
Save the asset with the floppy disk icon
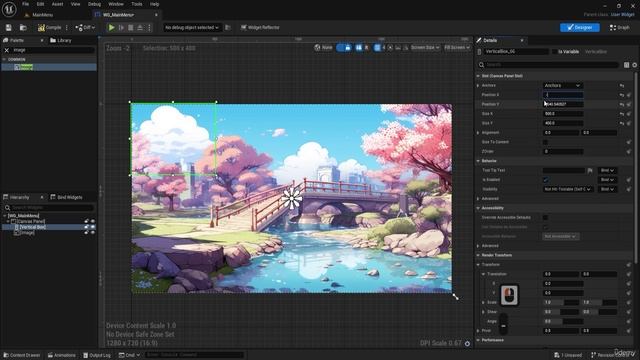[9, 27]
